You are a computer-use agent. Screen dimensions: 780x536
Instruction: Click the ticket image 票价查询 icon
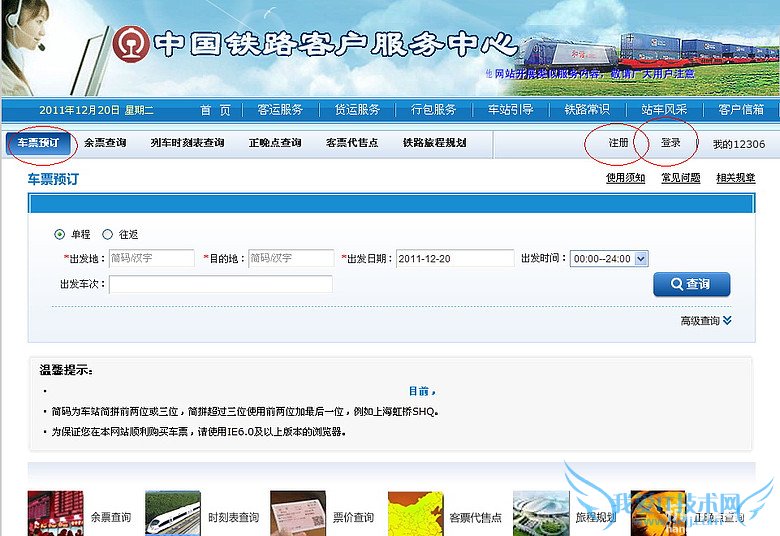pyautogui.click(x=297, y=513)
